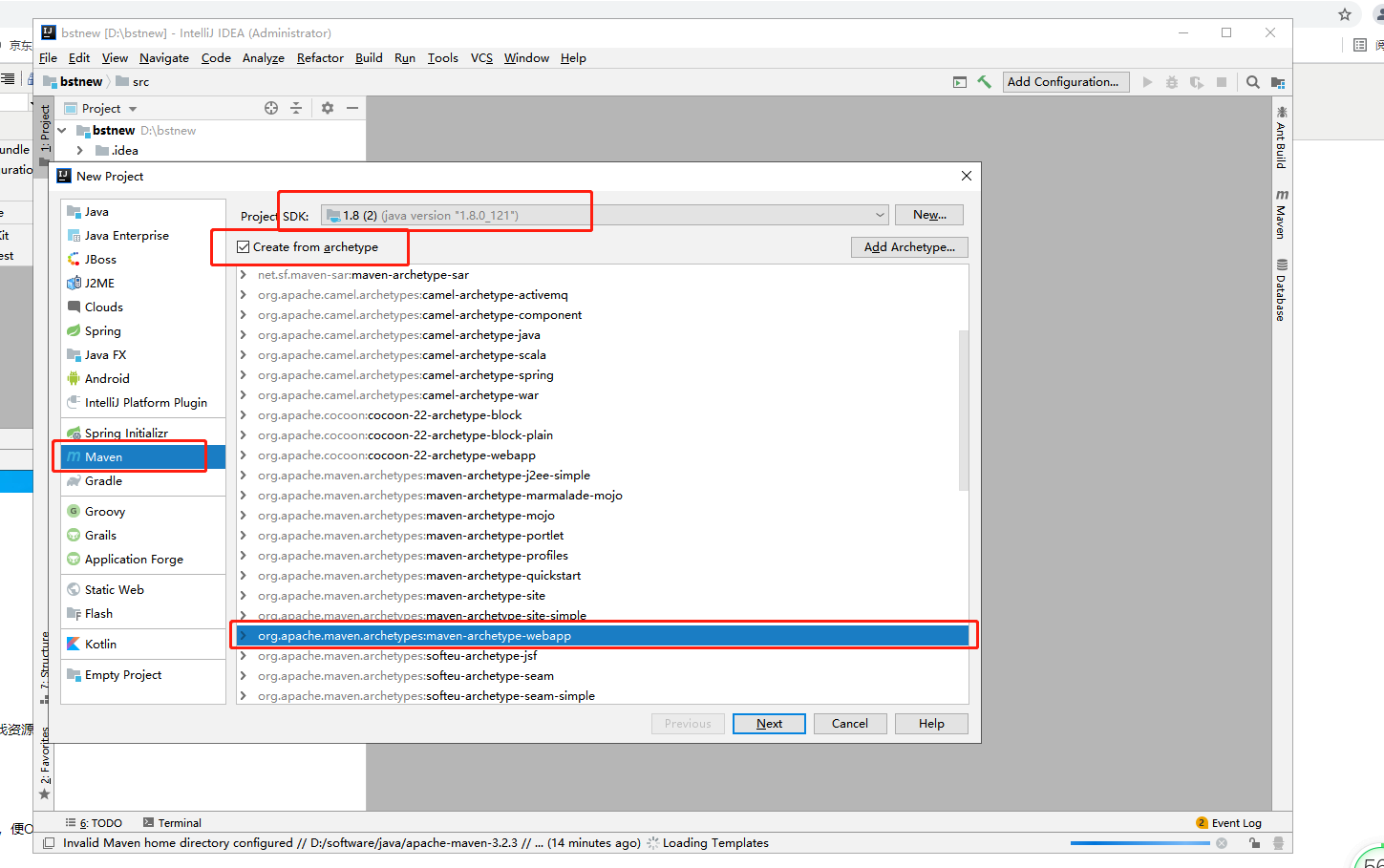Select JBoss project type

[143, 260]
